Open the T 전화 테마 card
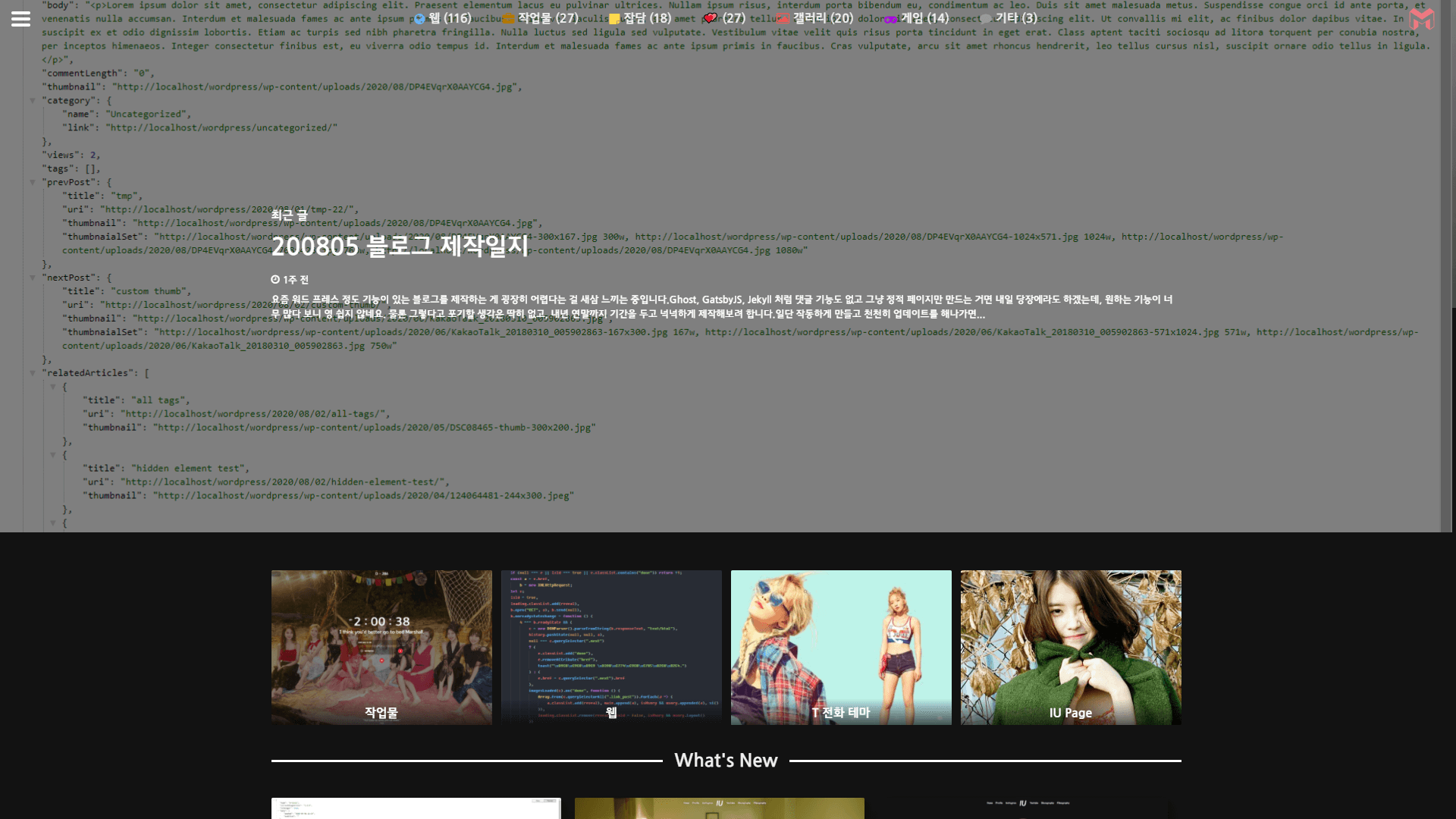 click(x=840, y=647)
